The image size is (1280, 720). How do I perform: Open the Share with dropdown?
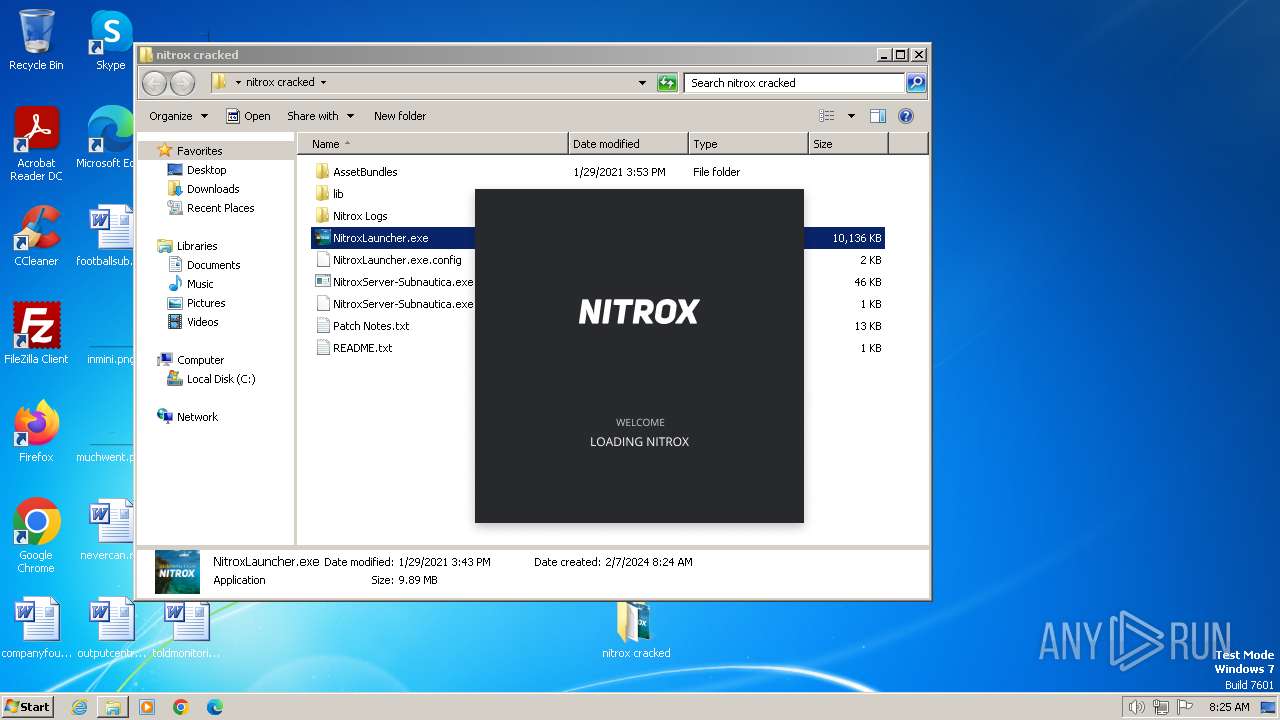(319, 116)
